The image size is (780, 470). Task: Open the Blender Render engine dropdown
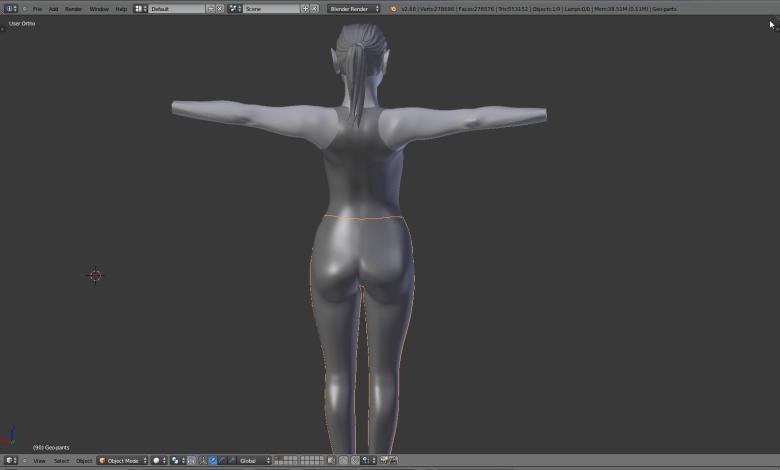click(x=354, y=9)
